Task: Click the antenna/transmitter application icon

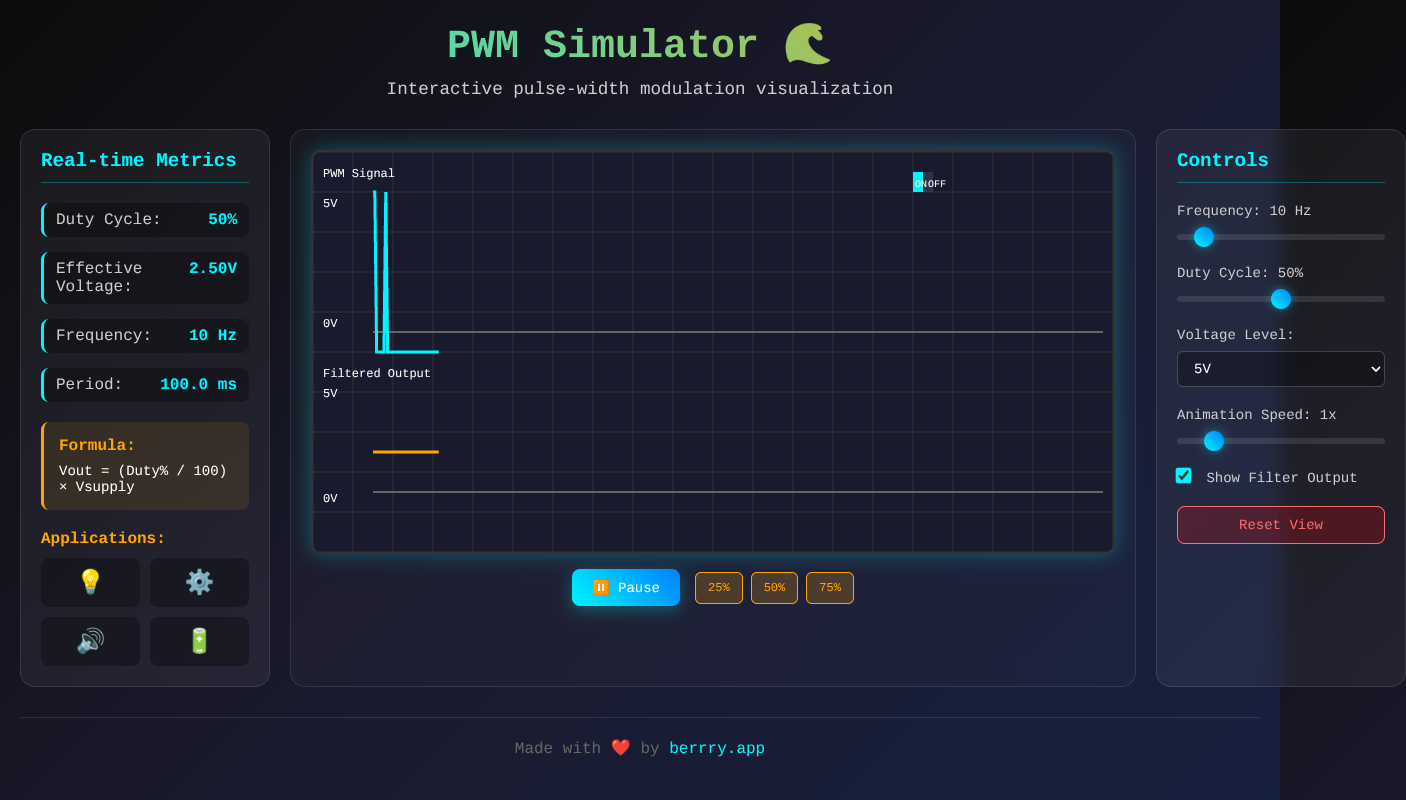Action: (90, 641)
